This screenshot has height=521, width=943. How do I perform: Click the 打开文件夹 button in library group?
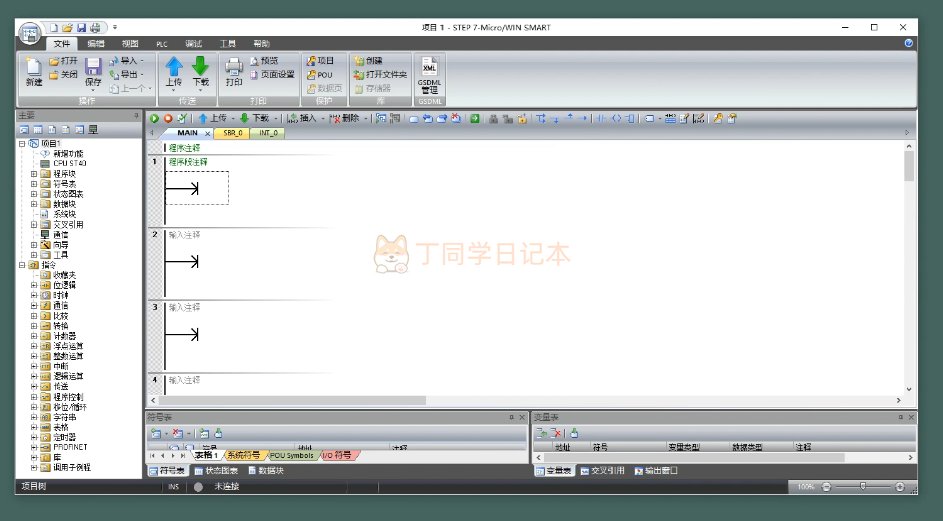click(380, 74)
